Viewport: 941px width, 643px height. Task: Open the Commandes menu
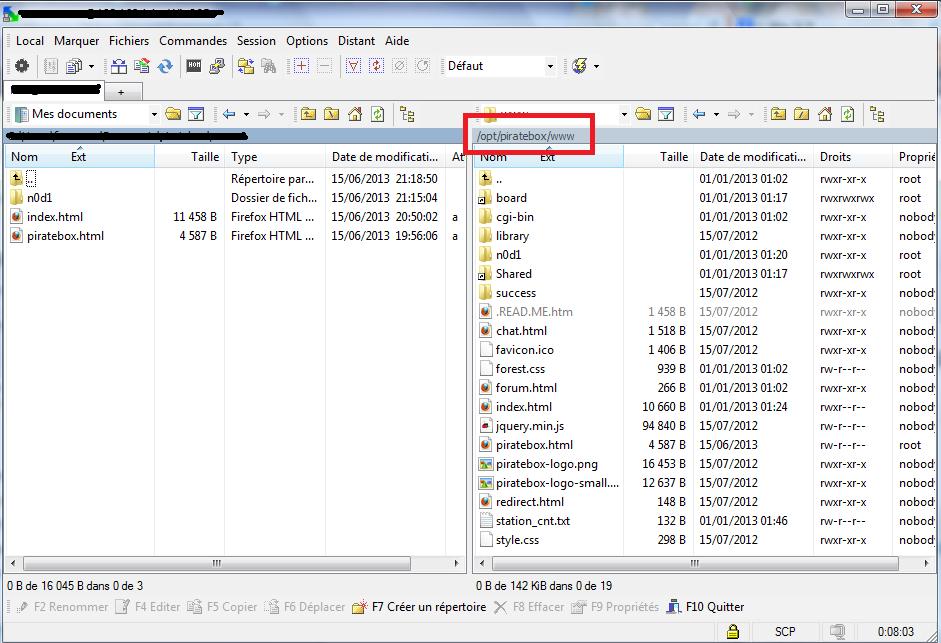(x=193, y=41)
